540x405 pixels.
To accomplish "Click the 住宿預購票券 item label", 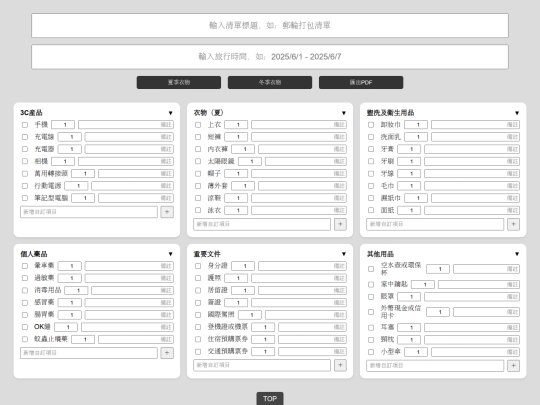I will 227,339.
